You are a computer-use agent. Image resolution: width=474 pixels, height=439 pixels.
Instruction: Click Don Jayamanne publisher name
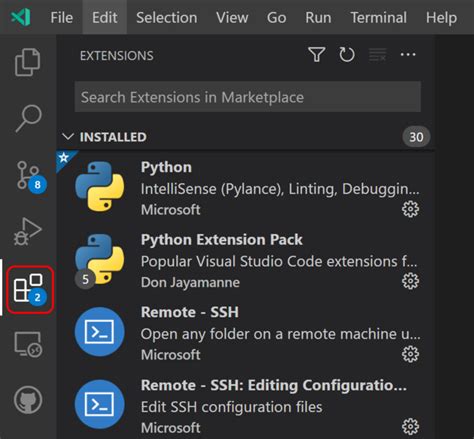190,282
